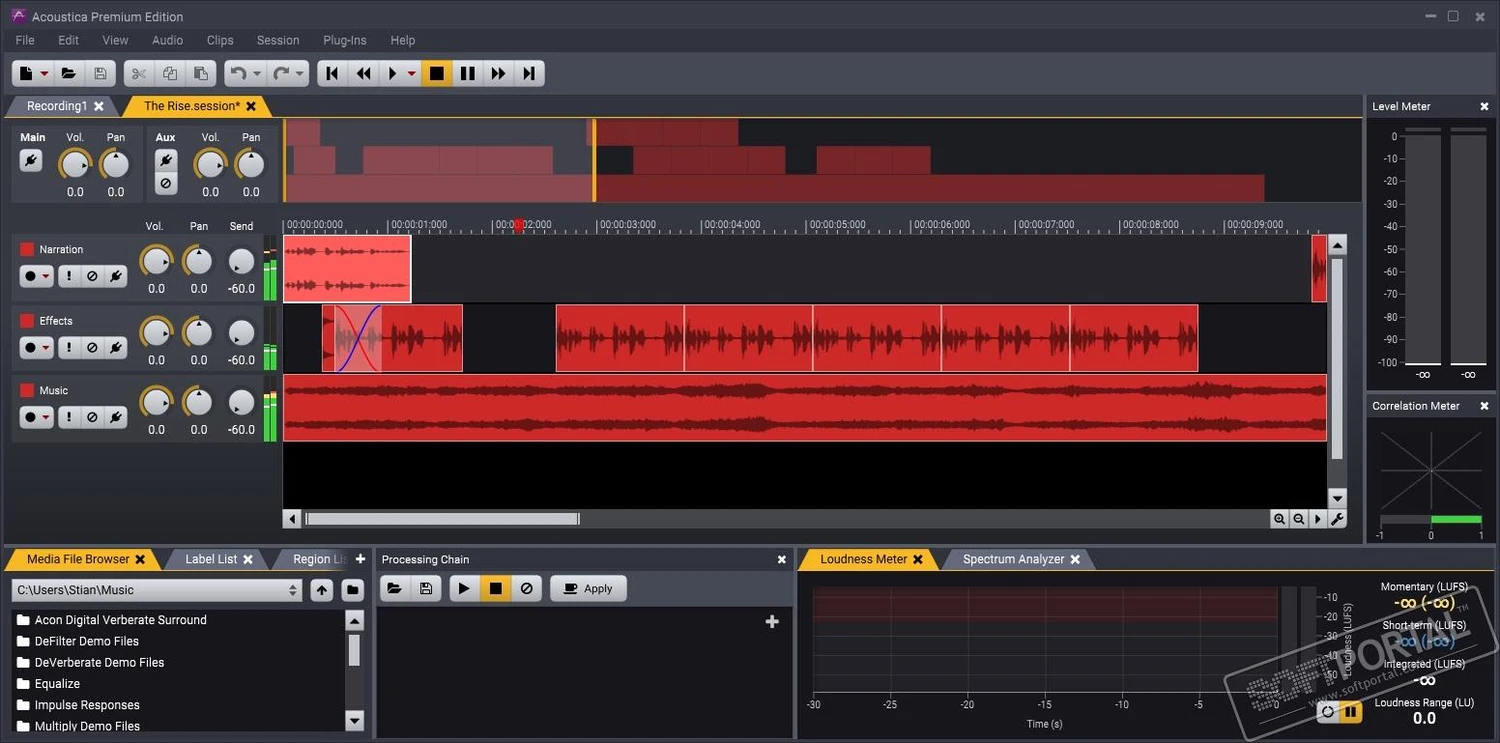Click save processing chain disk icon
1500x743 pixels.
pyautogui.click(x=426, y=588)
